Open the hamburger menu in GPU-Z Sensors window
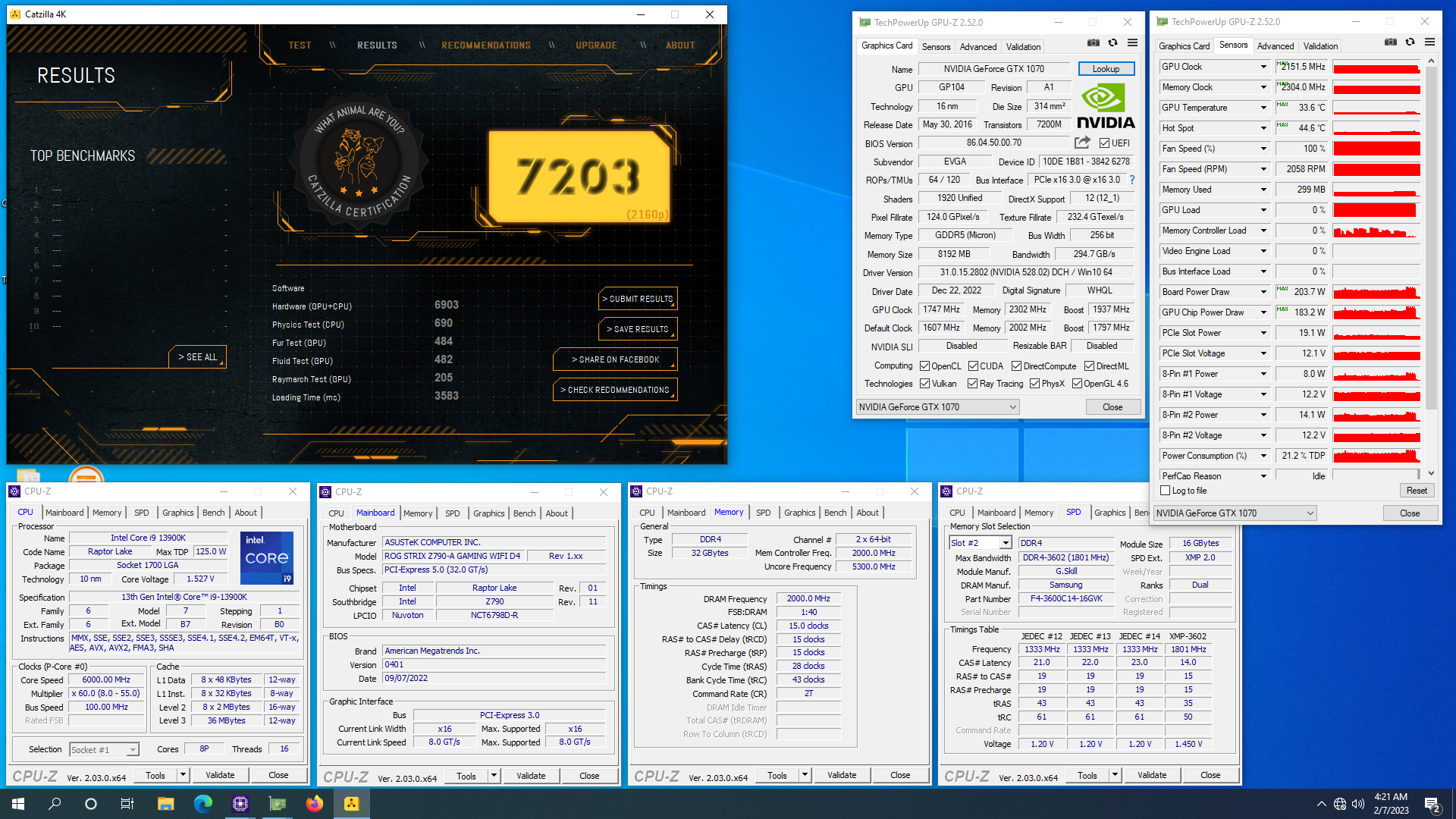1456x819 pixels. 1429,42
